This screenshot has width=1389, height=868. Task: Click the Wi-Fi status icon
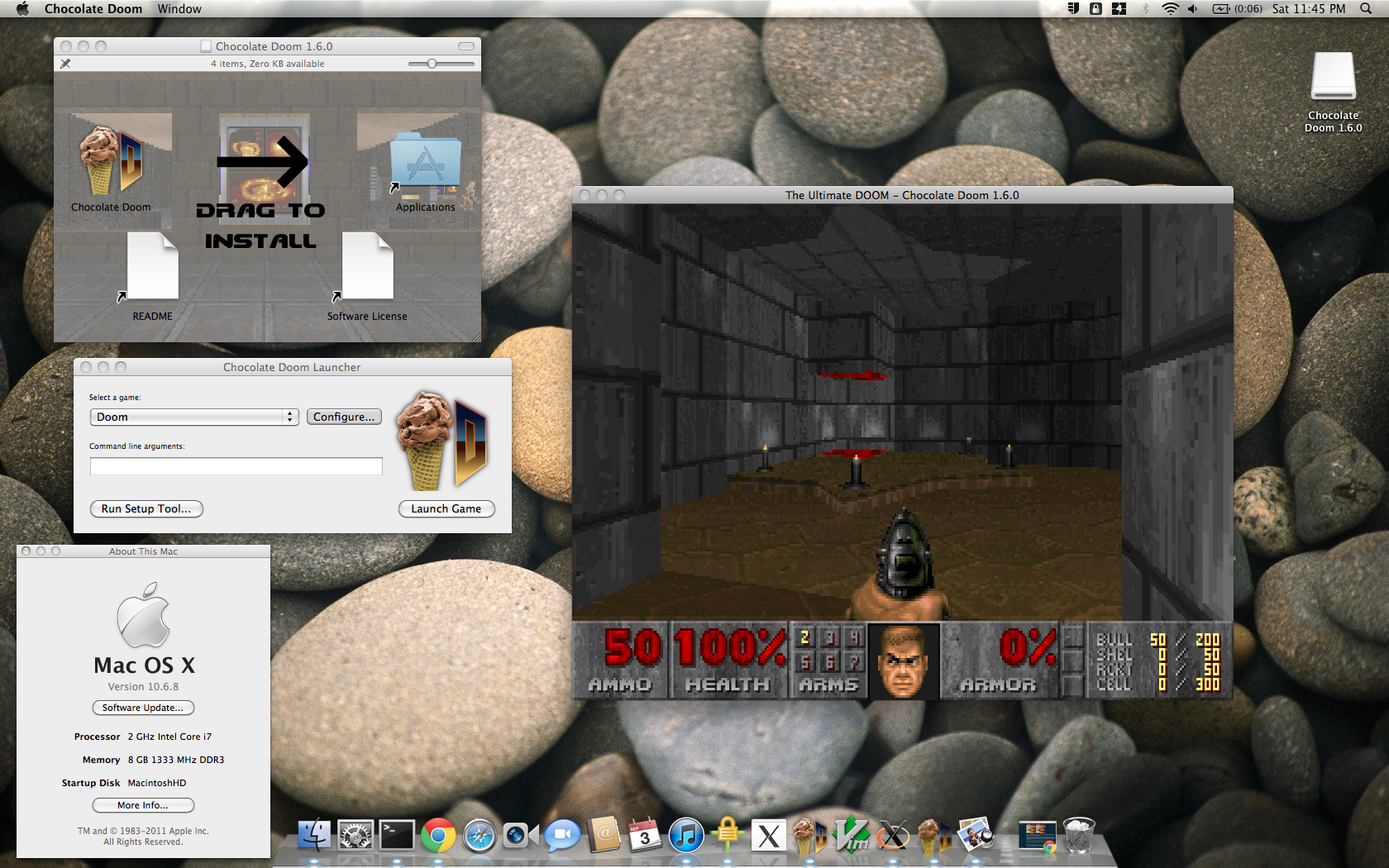pos(1170,9)
